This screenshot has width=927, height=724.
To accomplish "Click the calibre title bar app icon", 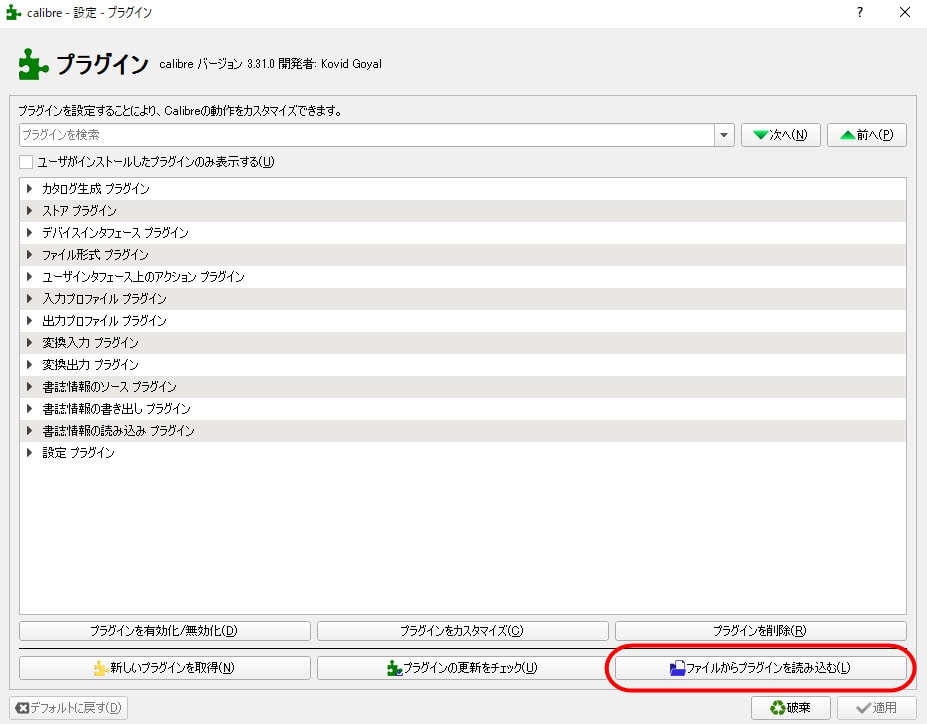I will click(x=14, y=12).
